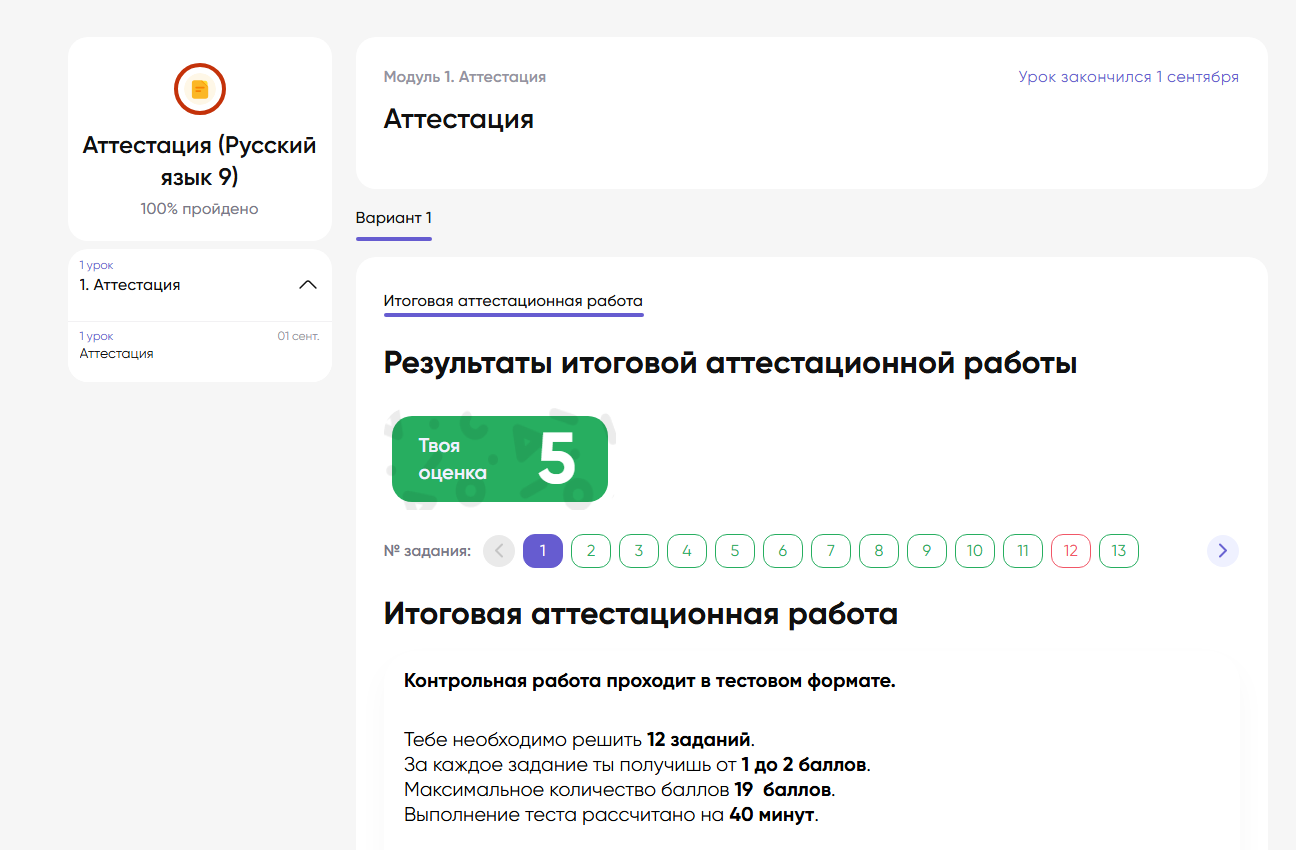Viewport: 1296px width, 850px height.
Task: Click the course document icon in sidebar
Action: (200, 90)
